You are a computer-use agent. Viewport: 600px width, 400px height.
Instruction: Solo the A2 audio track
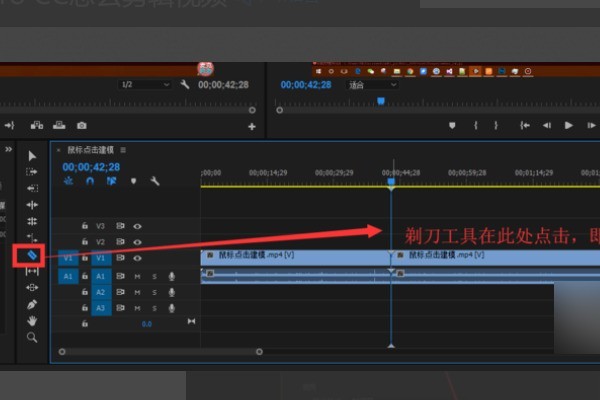pos(154,292)
